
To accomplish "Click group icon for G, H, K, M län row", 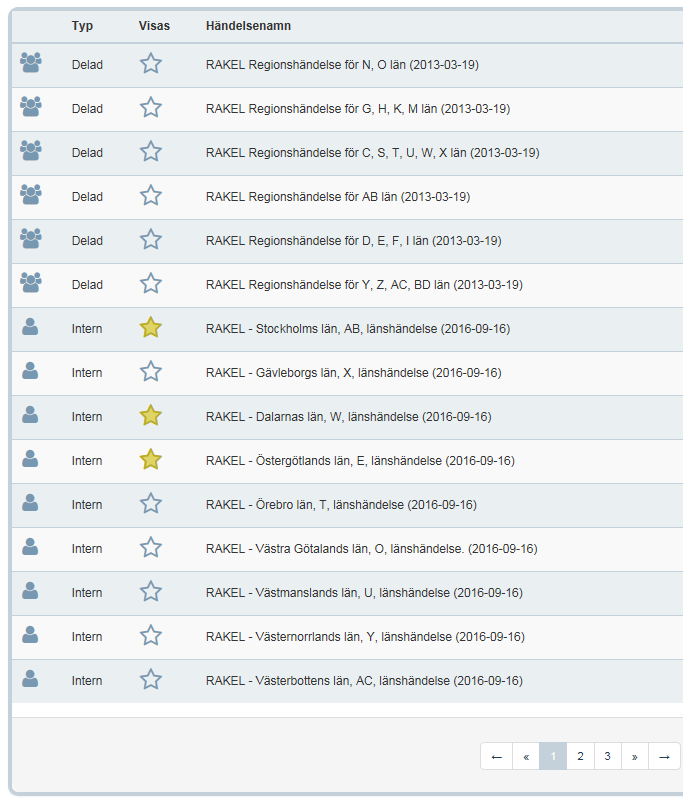I will click(x=31, y=107).
